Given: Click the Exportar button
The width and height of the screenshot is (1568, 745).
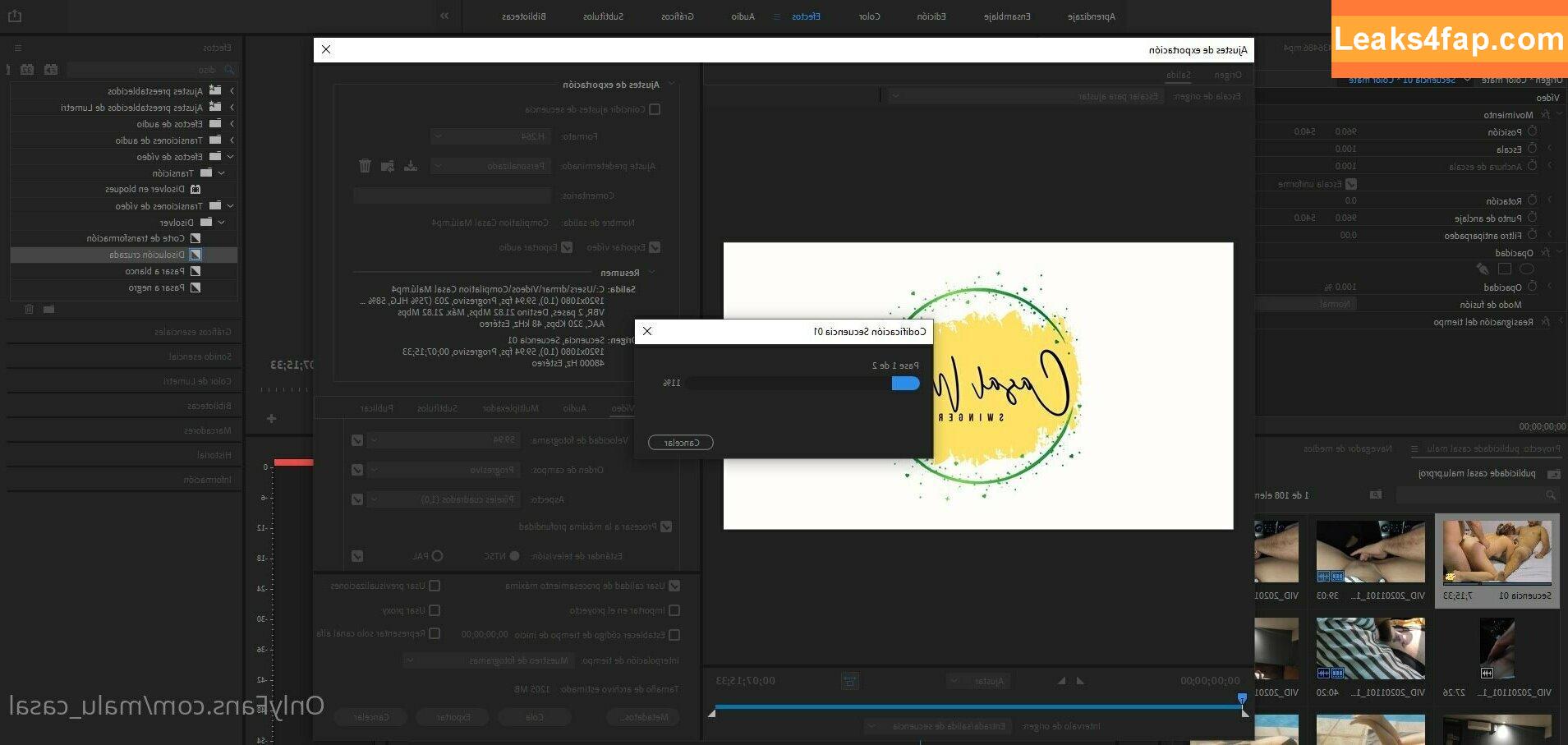Looking at the screenshot, I should pyautogui.click(x=453, y=717).
